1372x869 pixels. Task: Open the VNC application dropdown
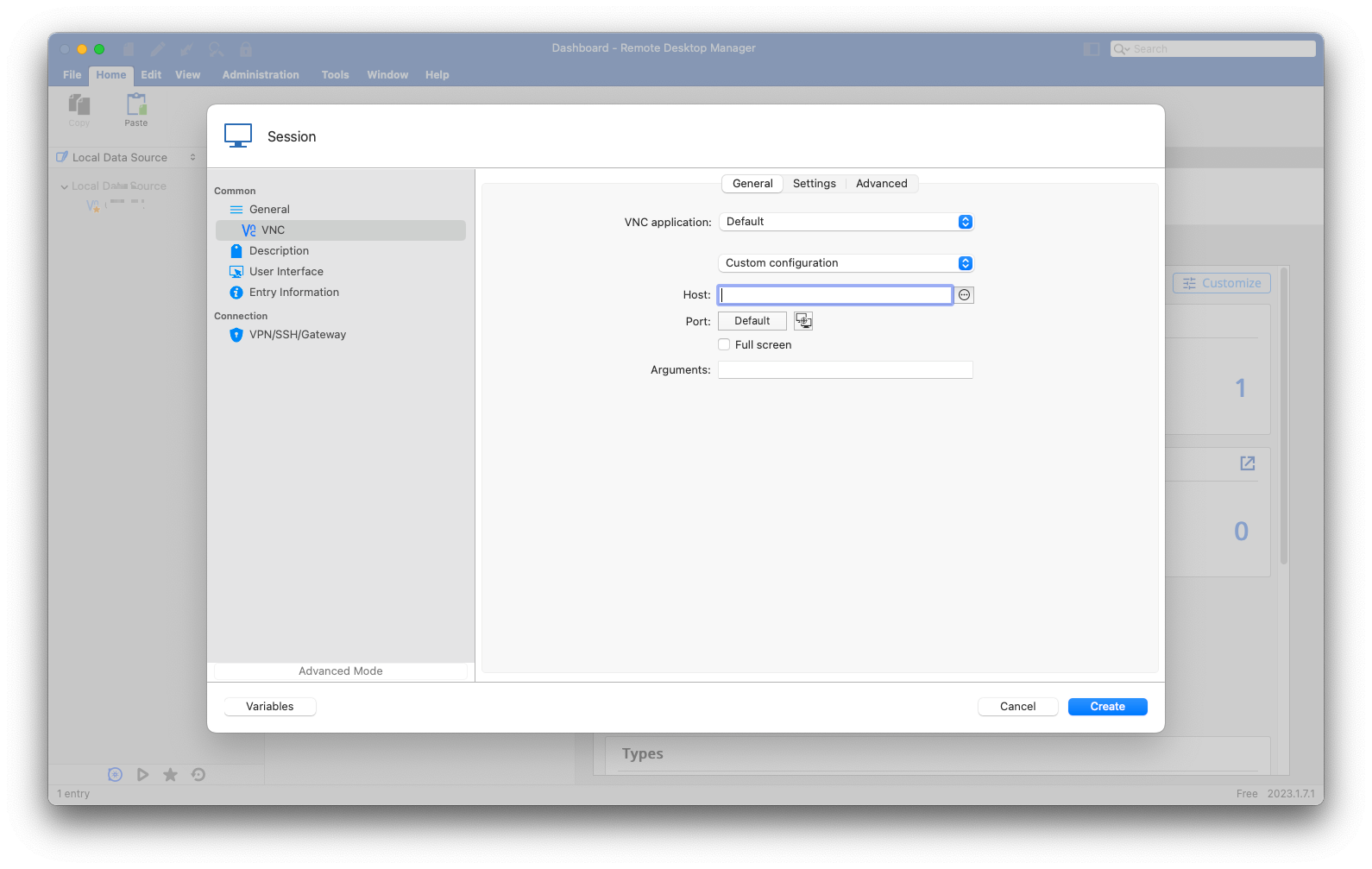pyautogui.click(x=846, y=222)
